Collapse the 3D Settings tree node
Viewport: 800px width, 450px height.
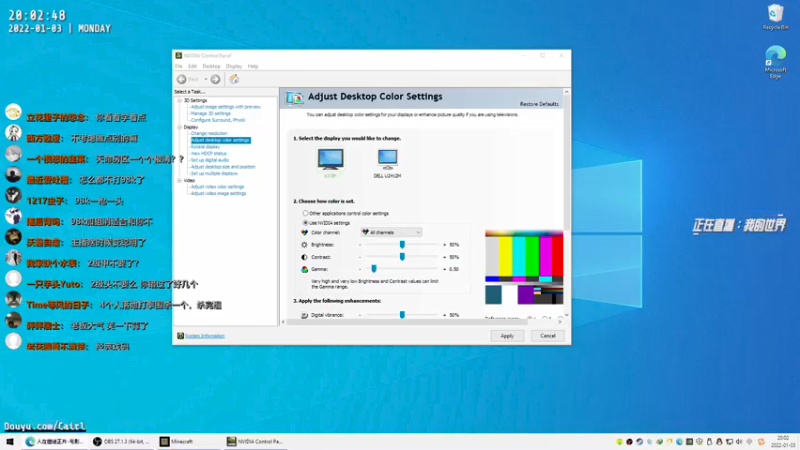pyautogui.click(x=180, y=101)
